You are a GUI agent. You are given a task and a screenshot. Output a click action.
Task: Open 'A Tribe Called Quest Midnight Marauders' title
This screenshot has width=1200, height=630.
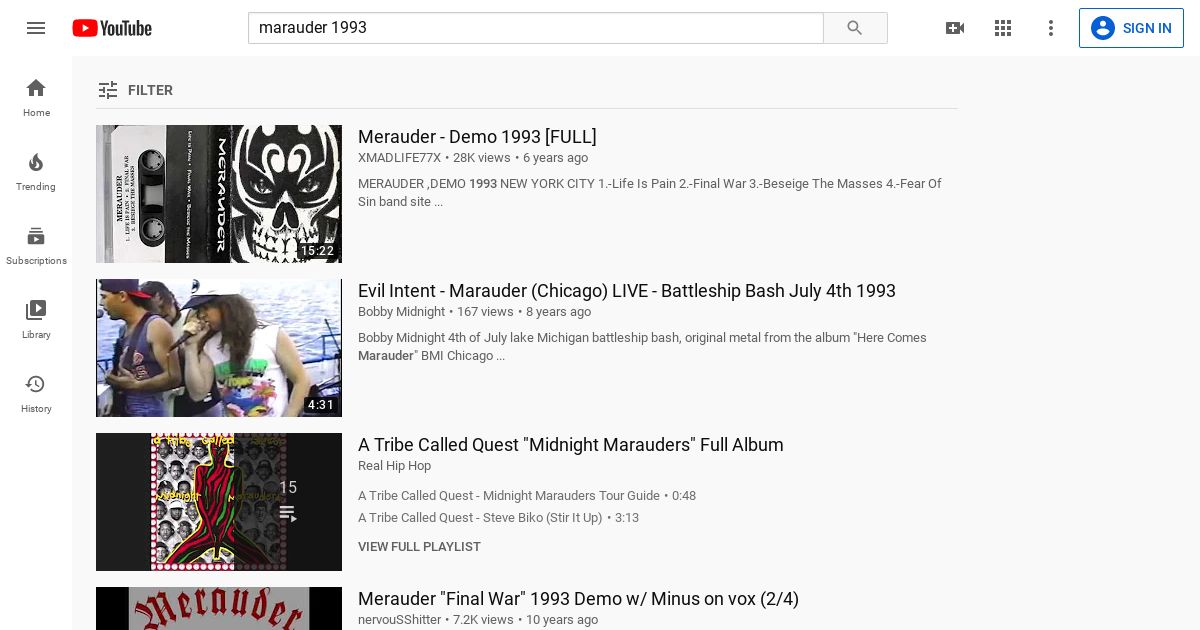pos(571,445)
